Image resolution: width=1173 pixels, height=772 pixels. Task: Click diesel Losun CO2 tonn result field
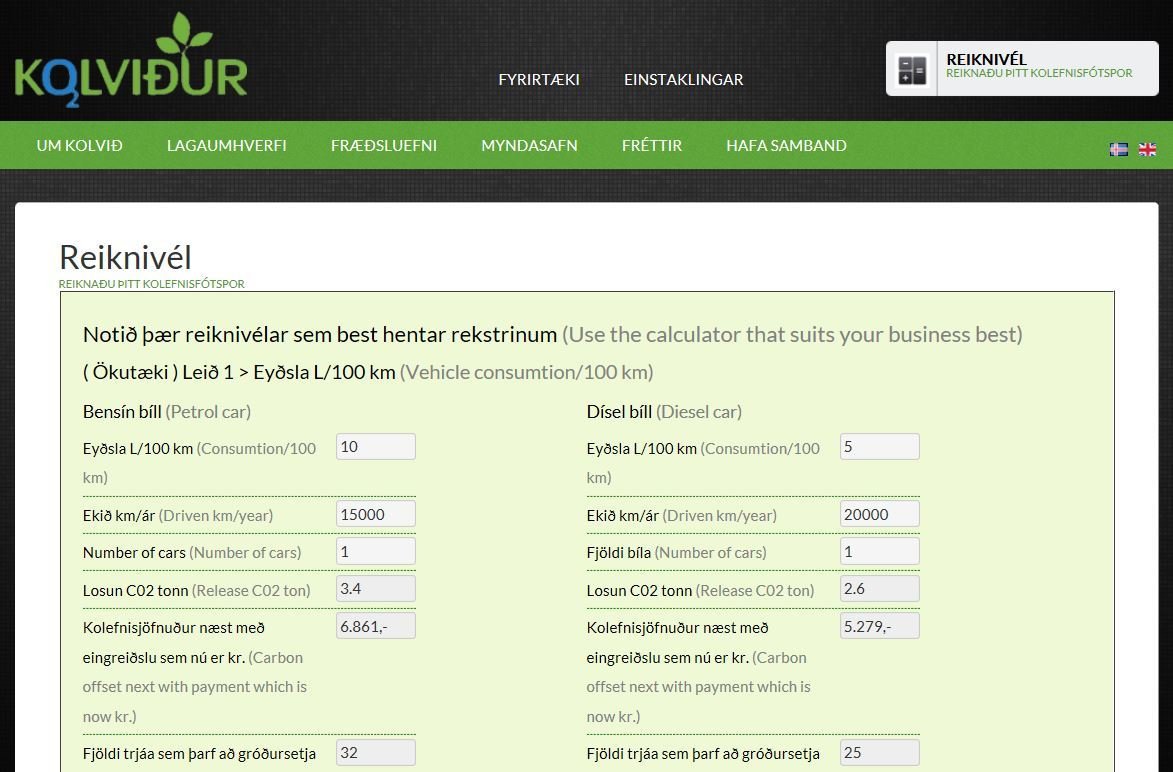point(879,589)
